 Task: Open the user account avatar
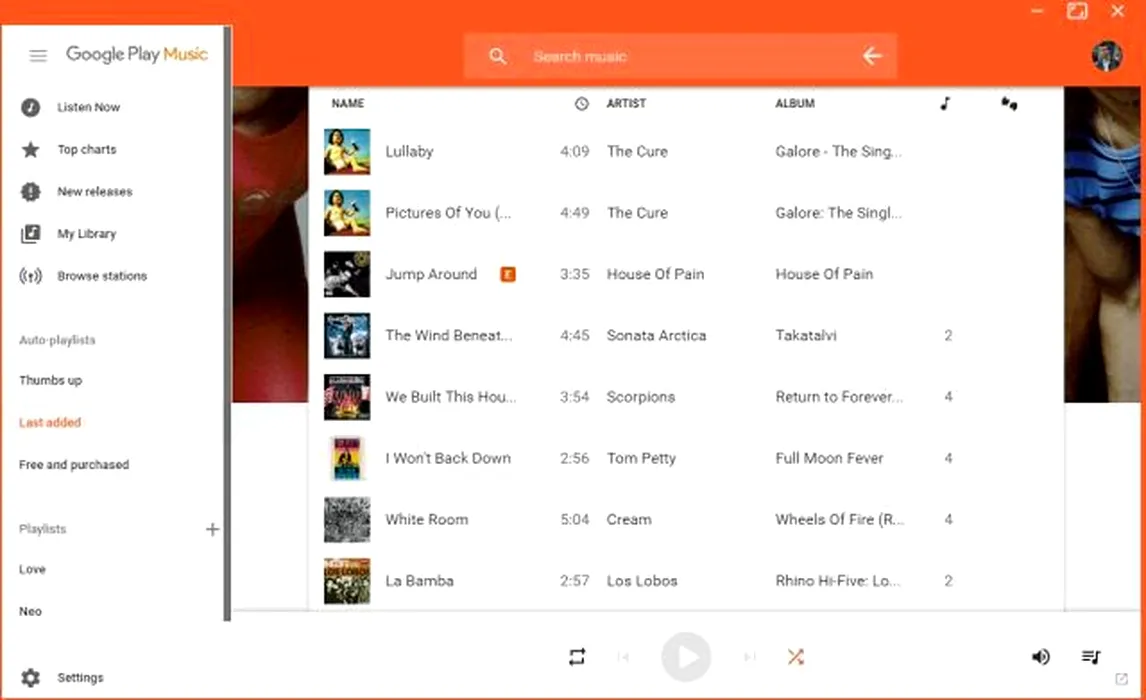point(1107,56)
